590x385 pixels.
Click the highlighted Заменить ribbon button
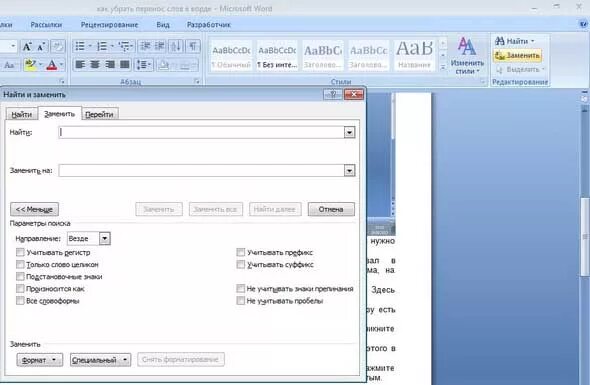click(518, 55)
